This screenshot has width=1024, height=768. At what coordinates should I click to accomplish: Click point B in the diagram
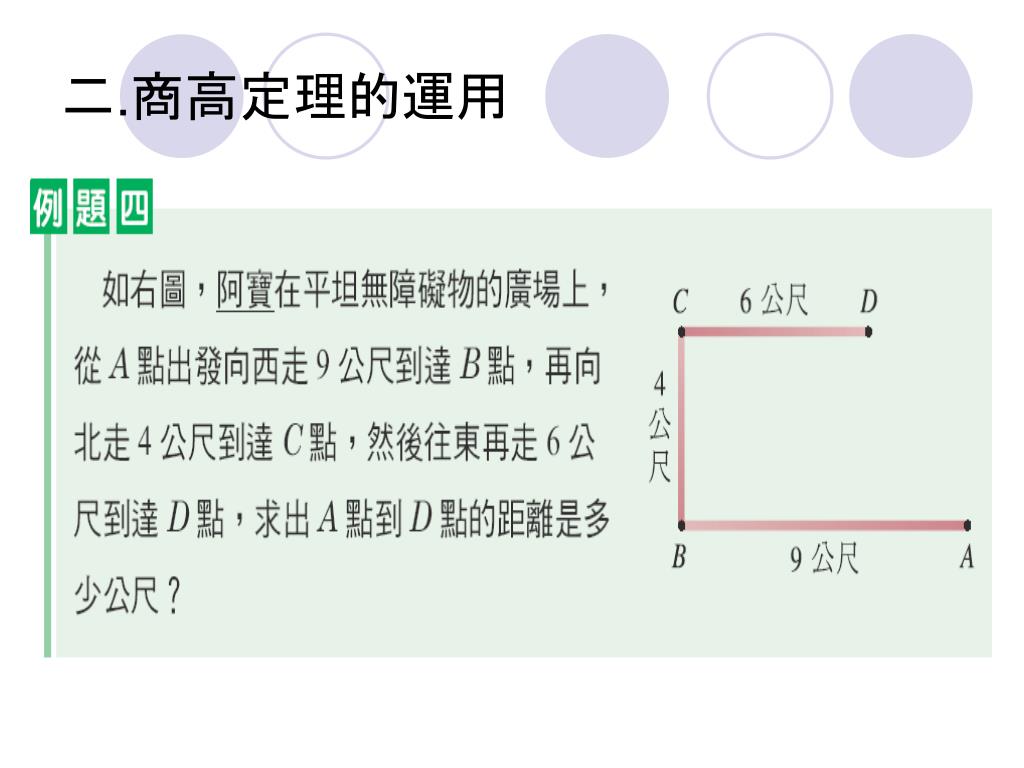[x=681, y=525]
